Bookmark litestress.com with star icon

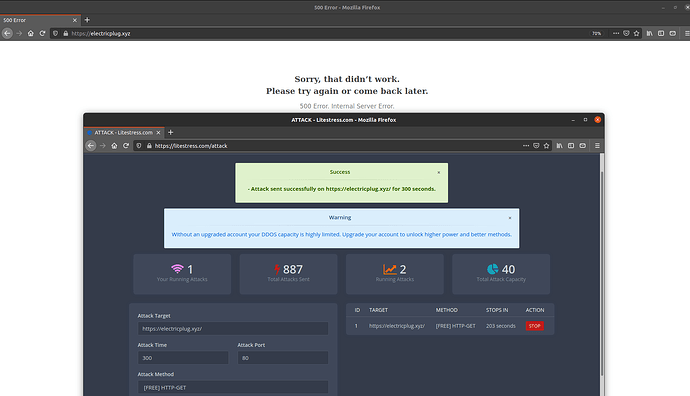click(x=546, y=146)
